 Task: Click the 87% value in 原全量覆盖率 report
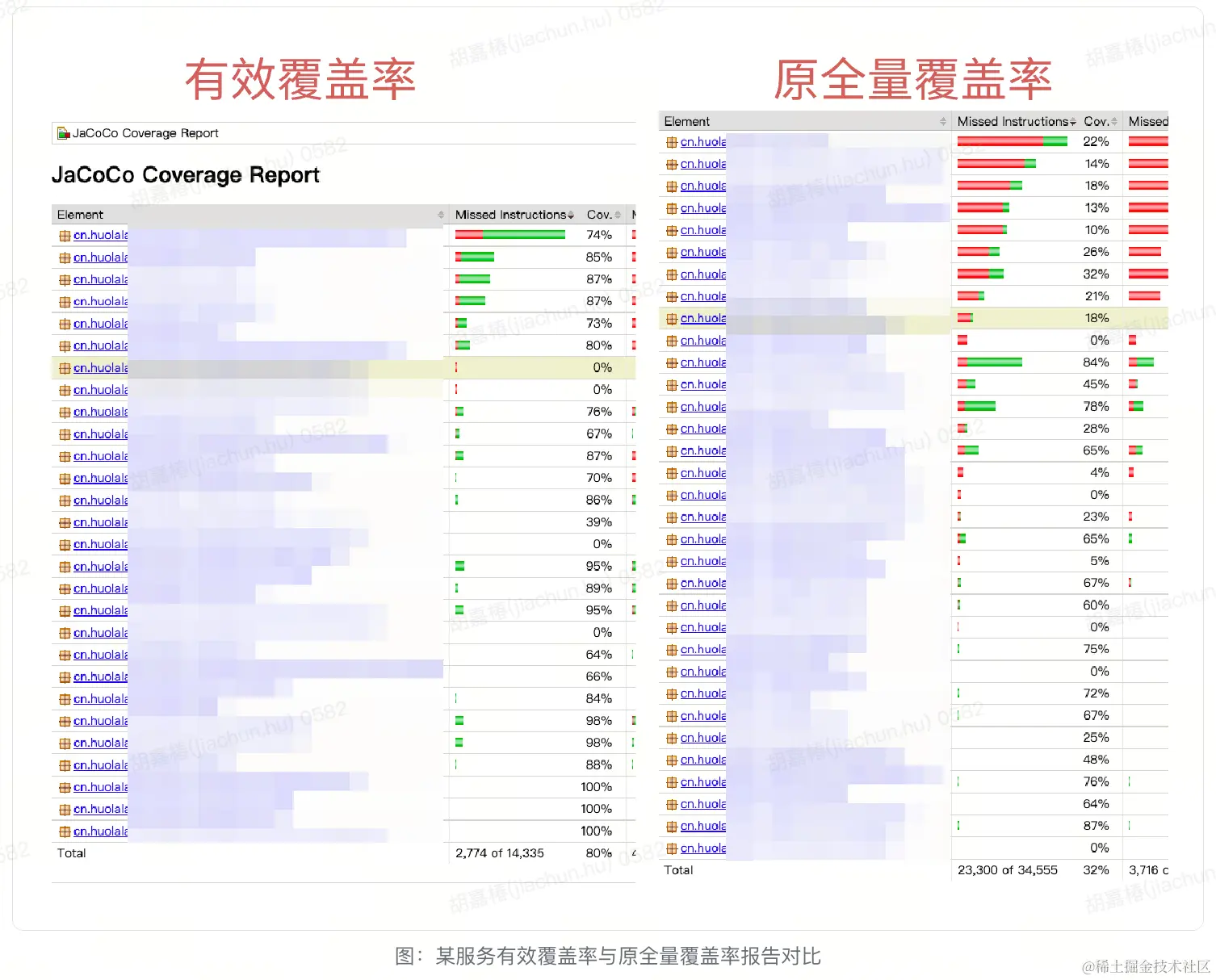(1096, 826)
